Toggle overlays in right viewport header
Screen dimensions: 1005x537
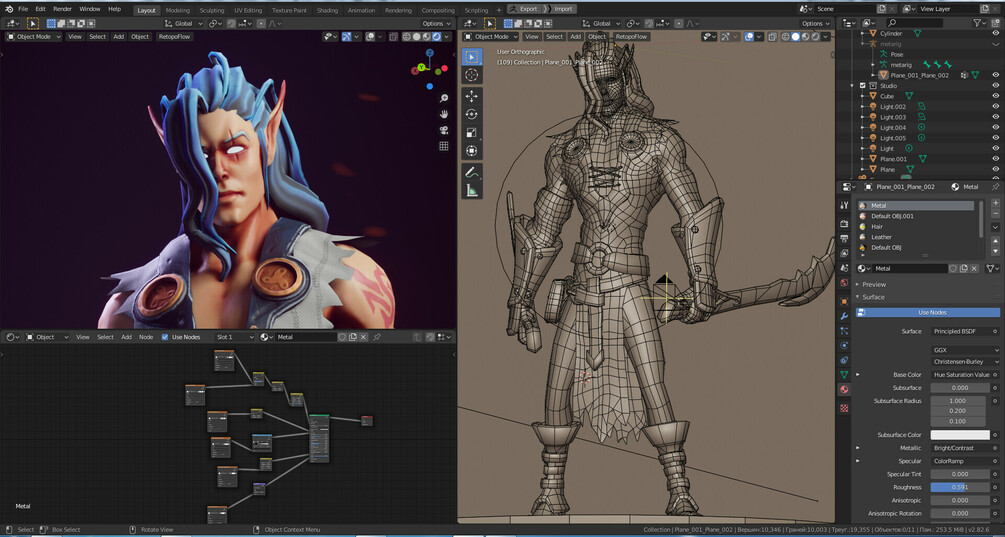tap(749, 37)
